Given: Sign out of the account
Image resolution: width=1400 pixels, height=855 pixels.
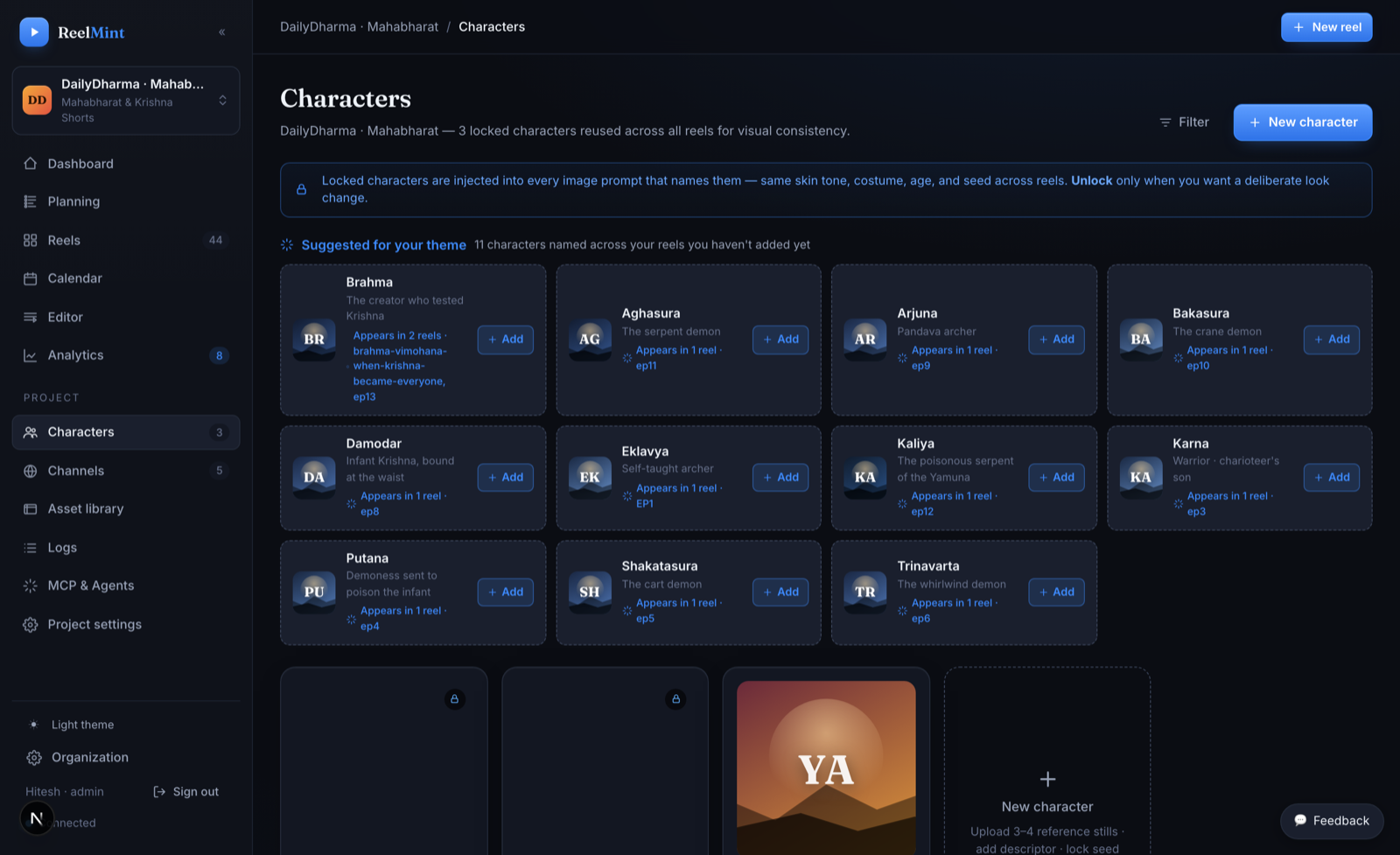Looking at the screenshot, I should coord(186,791).
